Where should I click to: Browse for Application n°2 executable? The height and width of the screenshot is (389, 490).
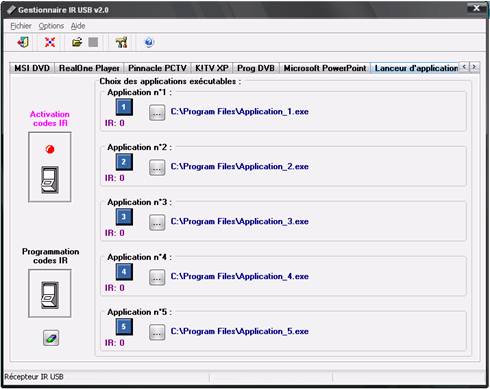157,167
